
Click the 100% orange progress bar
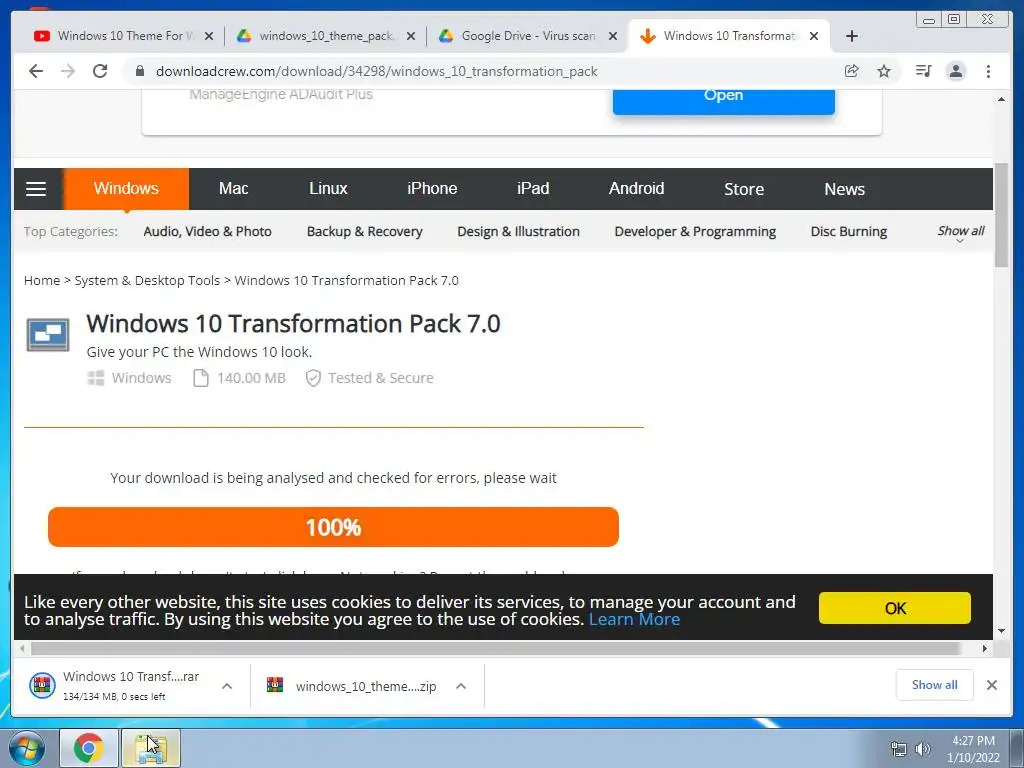[333, 527]
